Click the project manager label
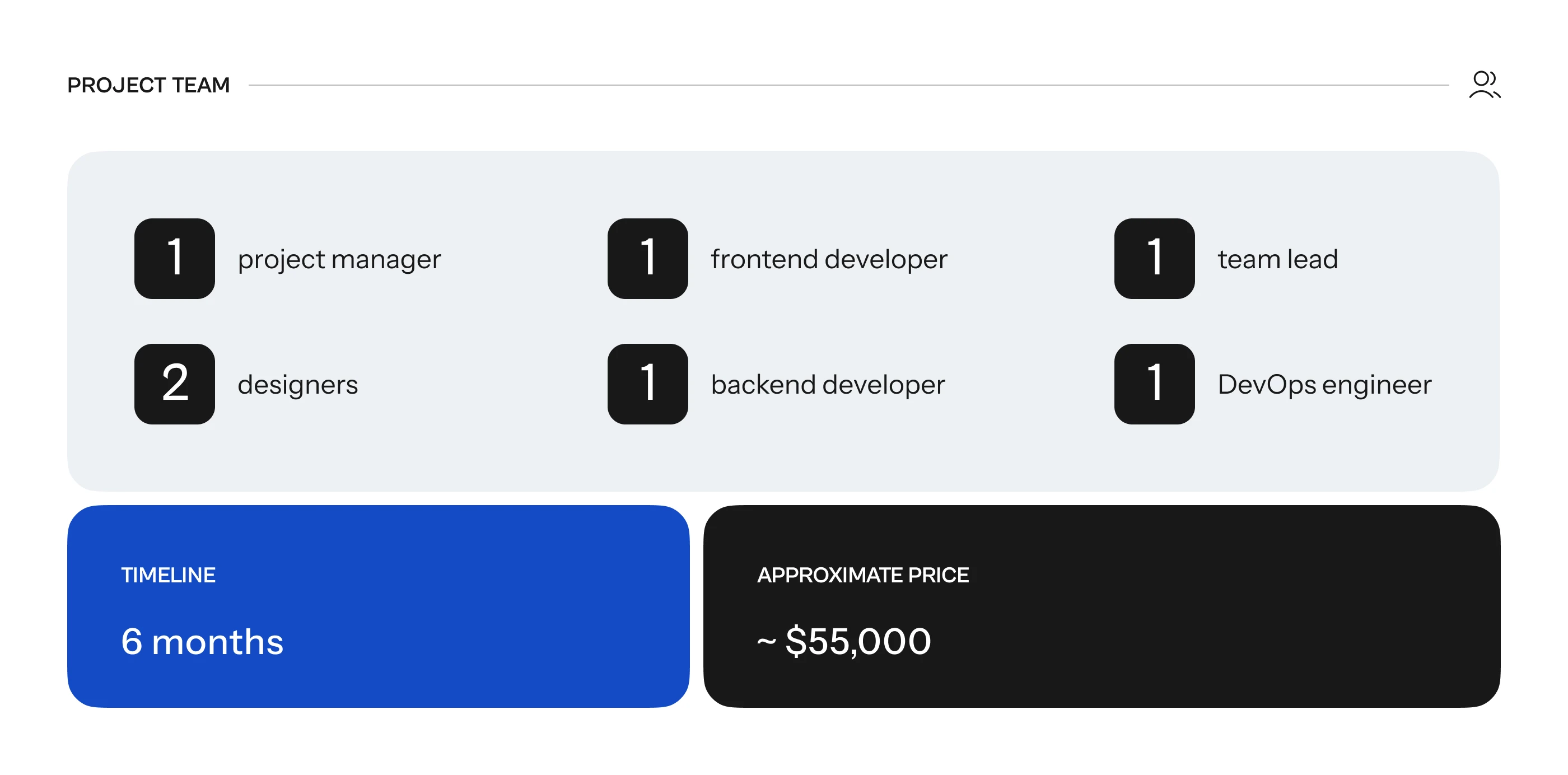 click(x=339, y=259)
